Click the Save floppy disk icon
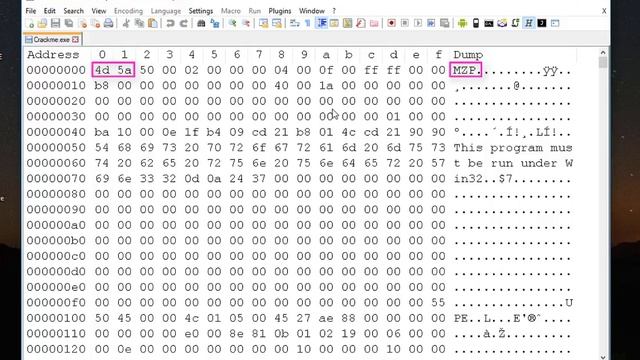 [x=56, y=24]
